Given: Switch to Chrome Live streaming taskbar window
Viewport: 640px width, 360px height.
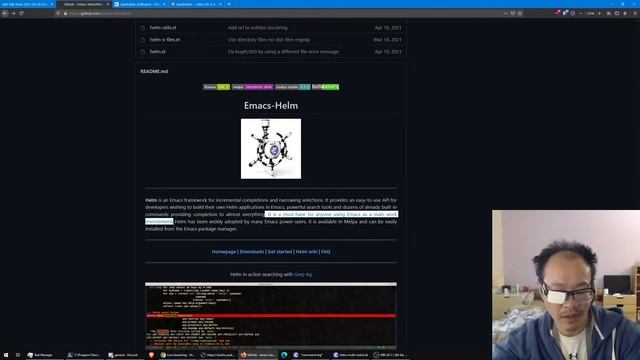Looking at the screenshot, I should tap(178, 355).
